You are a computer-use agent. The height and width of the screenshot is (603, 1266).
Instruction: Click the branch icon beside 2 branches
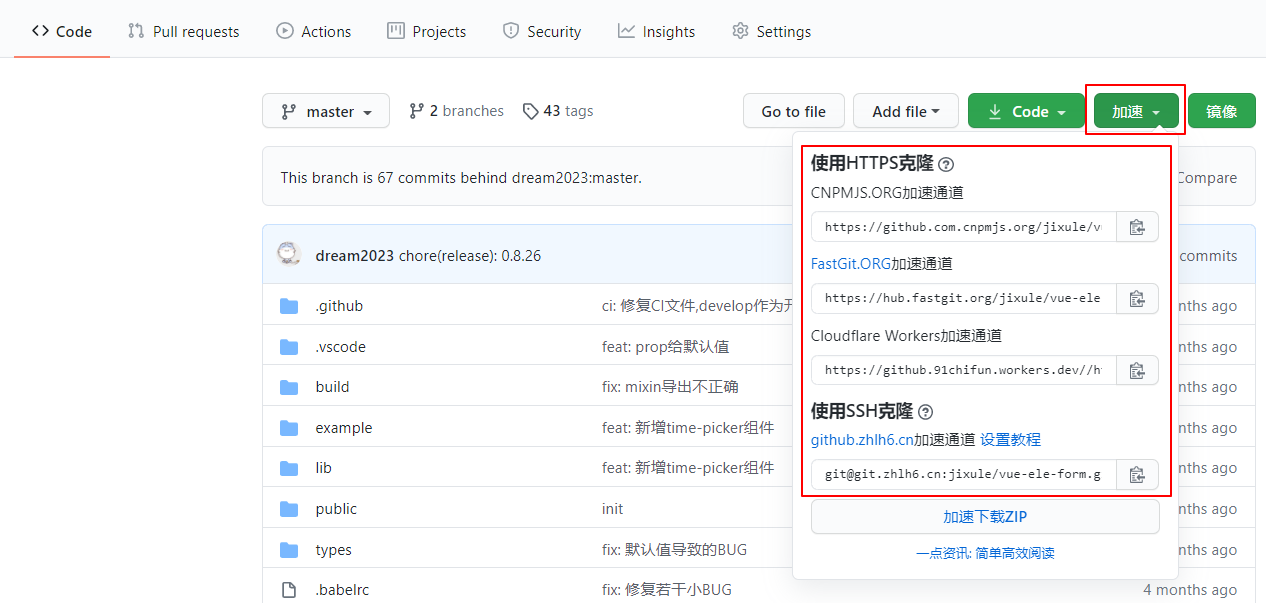point(415,111)
